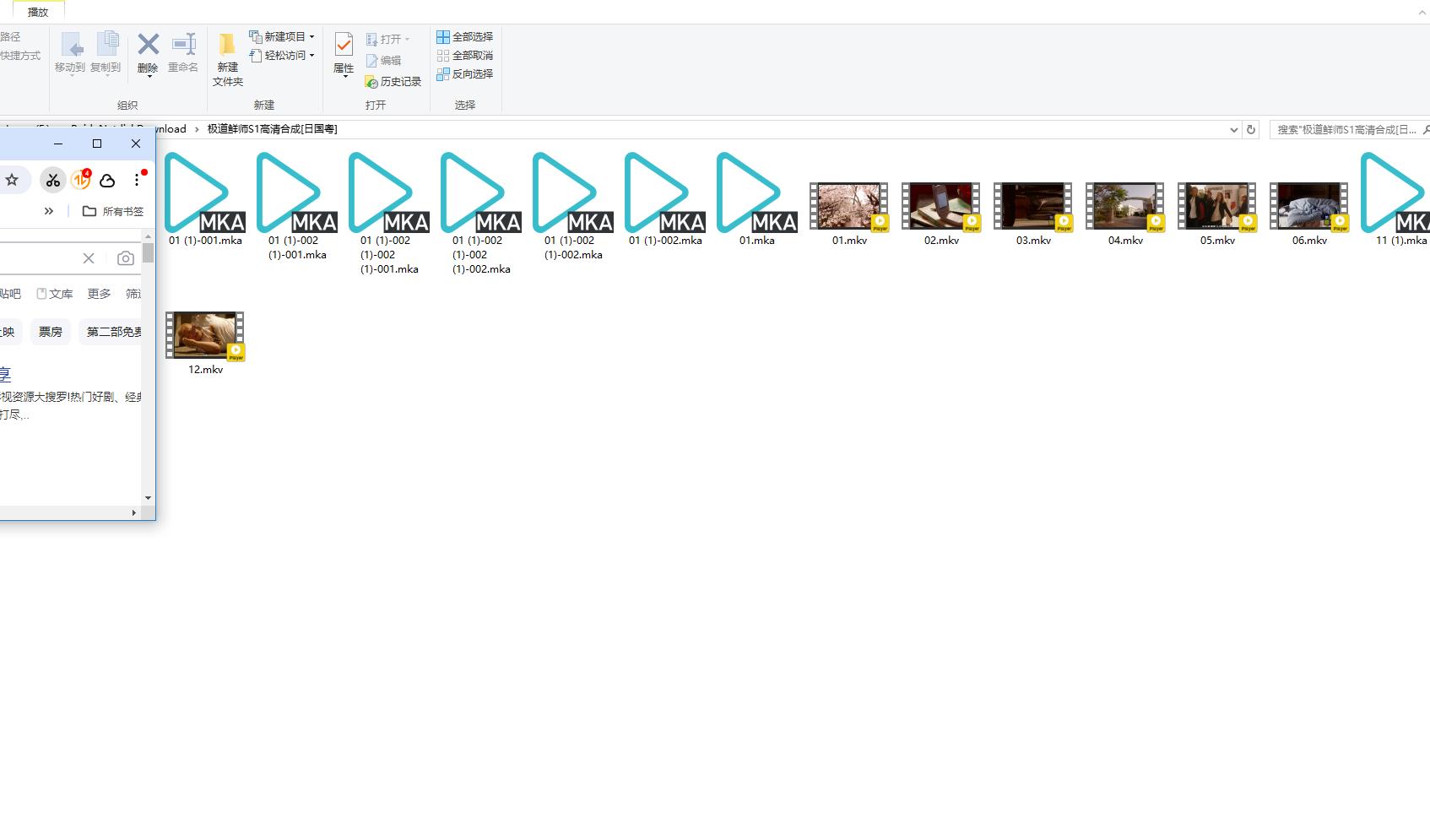The image size is (1430, 840).
Task: Click the Delete (删除) icon in ribbon
Action: click(x=148, y=45)
